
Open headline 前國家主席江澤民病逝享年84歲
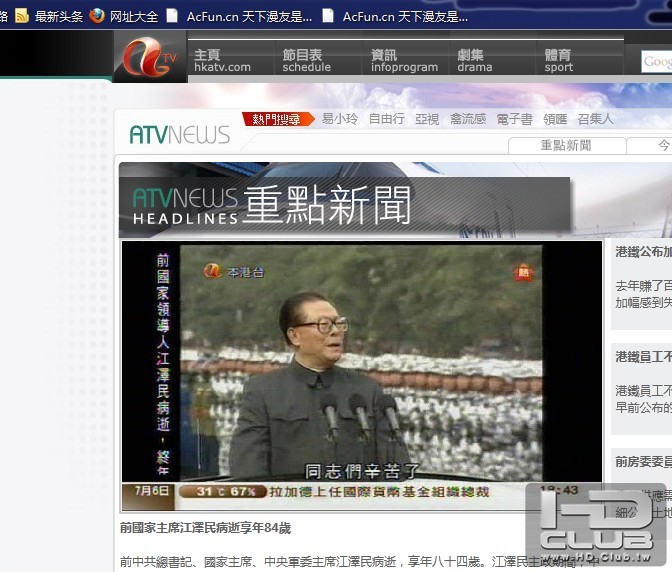[205, 528]
